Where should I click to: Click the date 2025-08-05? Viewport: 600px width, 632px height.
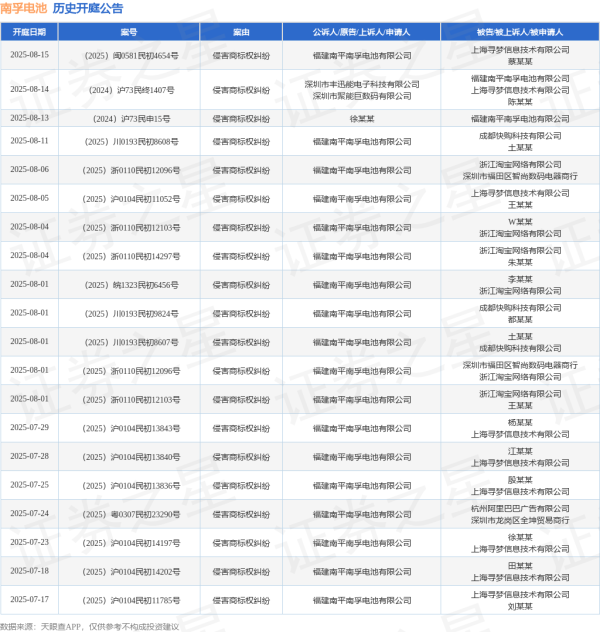coord(29,198)
